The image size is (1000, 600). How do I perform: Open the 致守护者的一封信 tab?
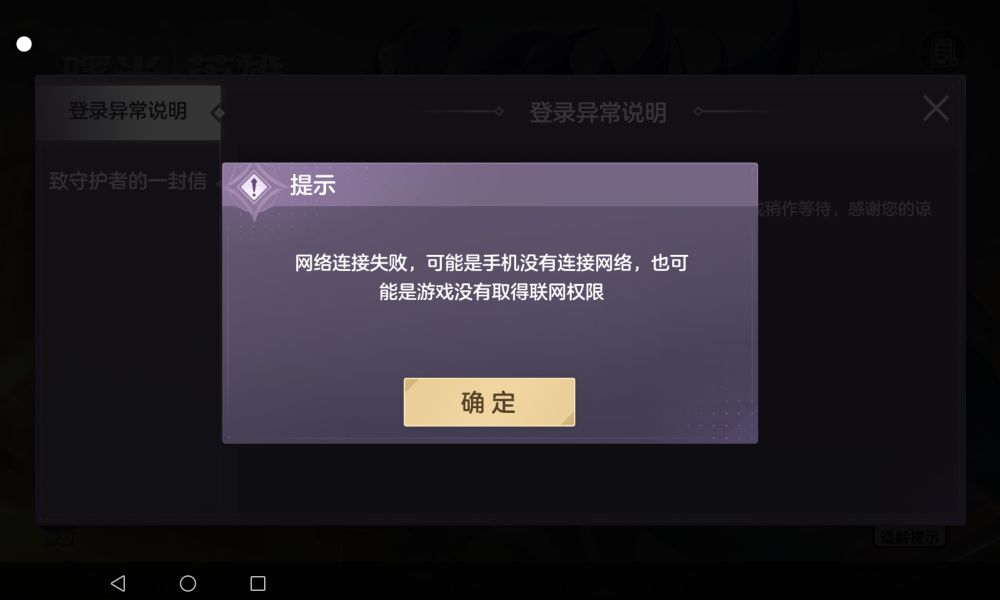(x=128, y=181)
